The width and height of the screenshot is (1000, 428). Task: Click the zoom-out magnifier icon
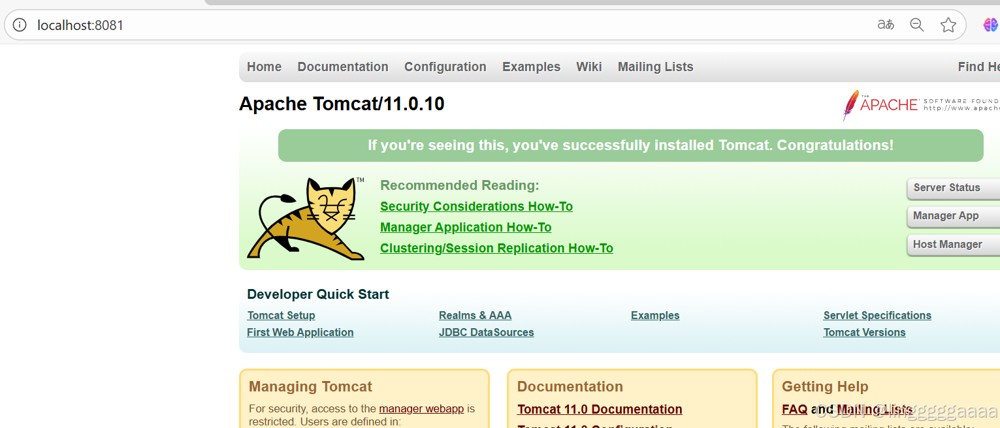click(x=916, y=25)
